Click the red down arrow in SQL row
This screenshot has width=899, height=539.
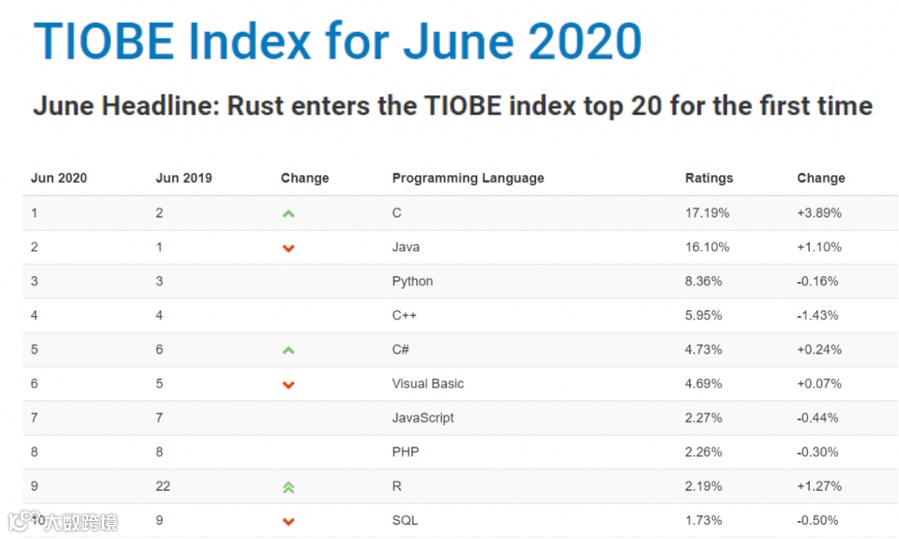pyautogui.click(x=288, y=521)
